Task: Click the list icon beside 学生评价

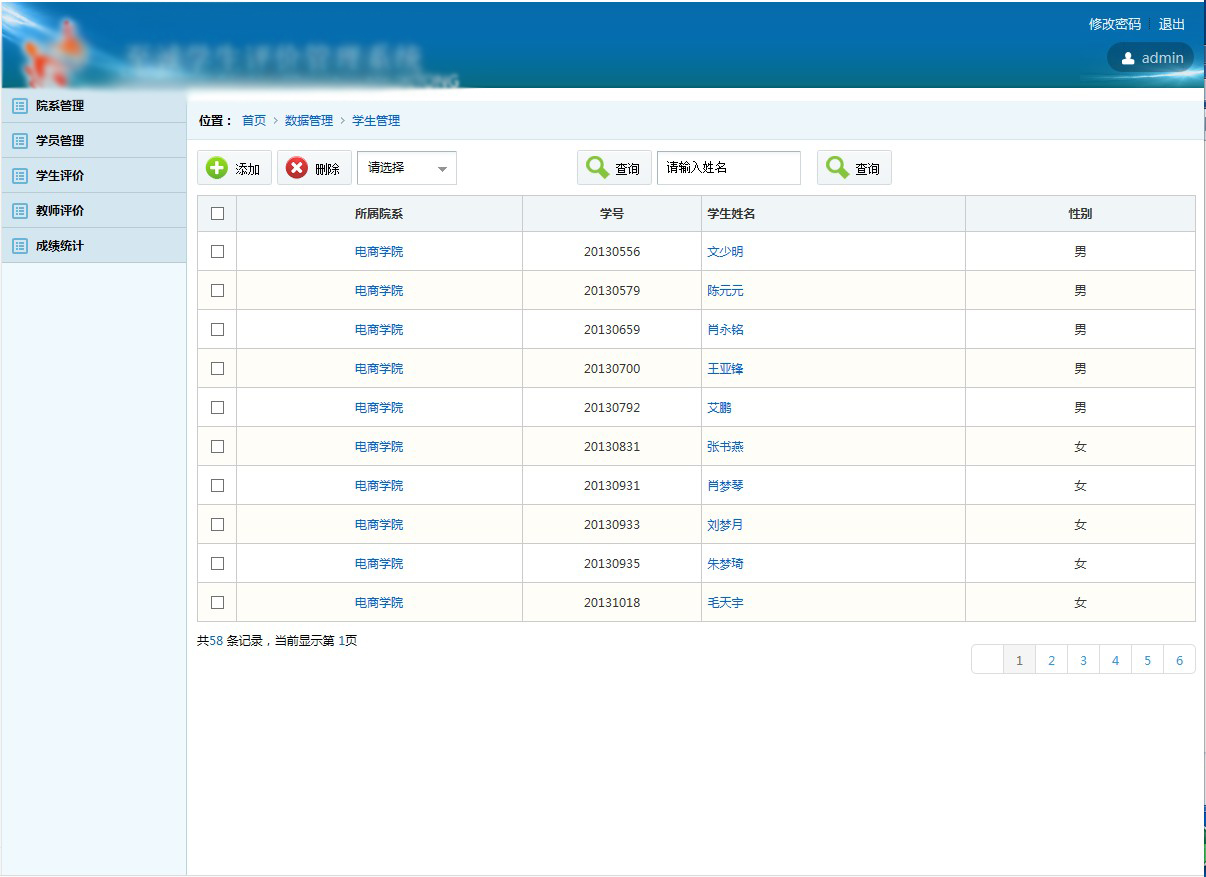Action: pyautogui.click(x=19, y=176)
